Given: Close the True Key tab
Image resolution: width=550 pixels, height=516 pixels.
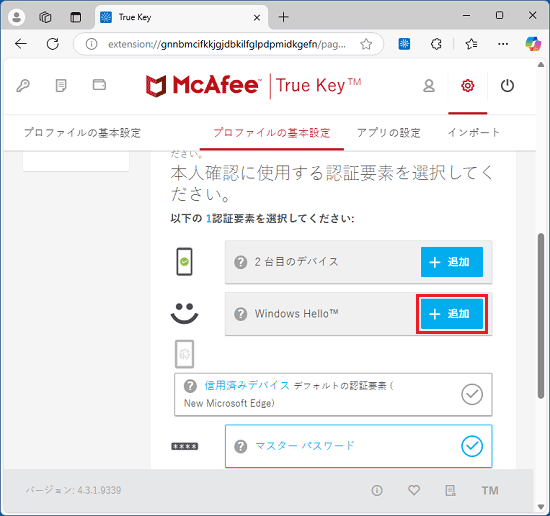Looking at the screenshot, I should [x=257, y=17].
